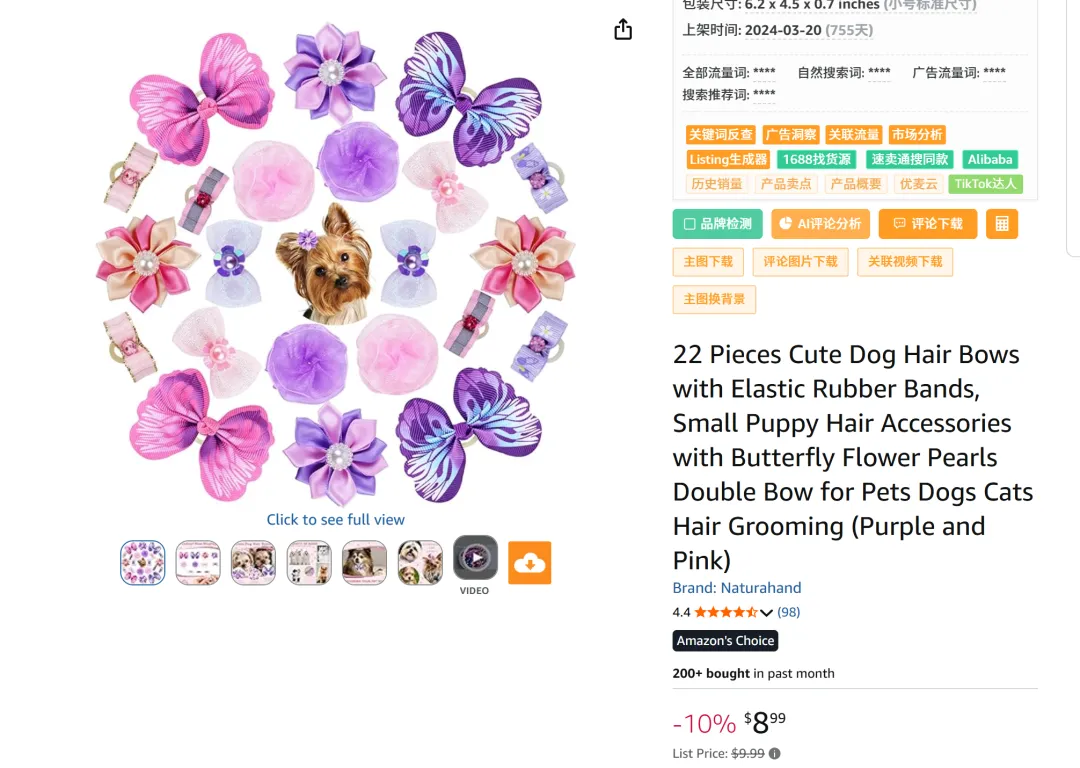Play the product video thumbnail

[x=475, y=558]
